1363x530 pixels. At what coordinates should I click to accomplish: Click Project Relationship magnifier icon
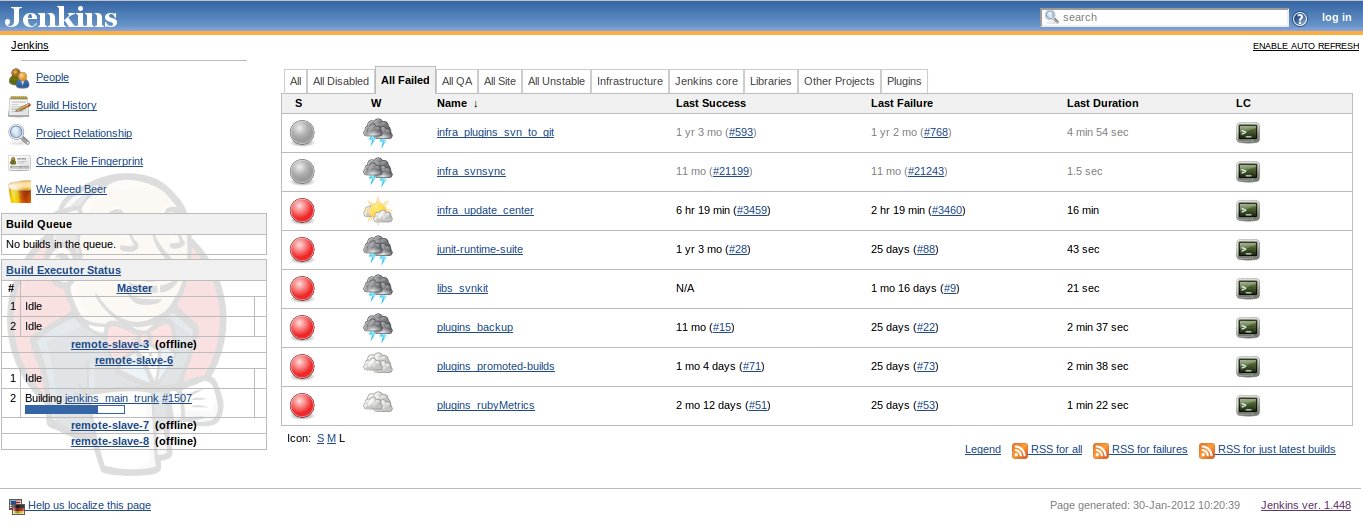pyautogui.click(x=19, y=134)
